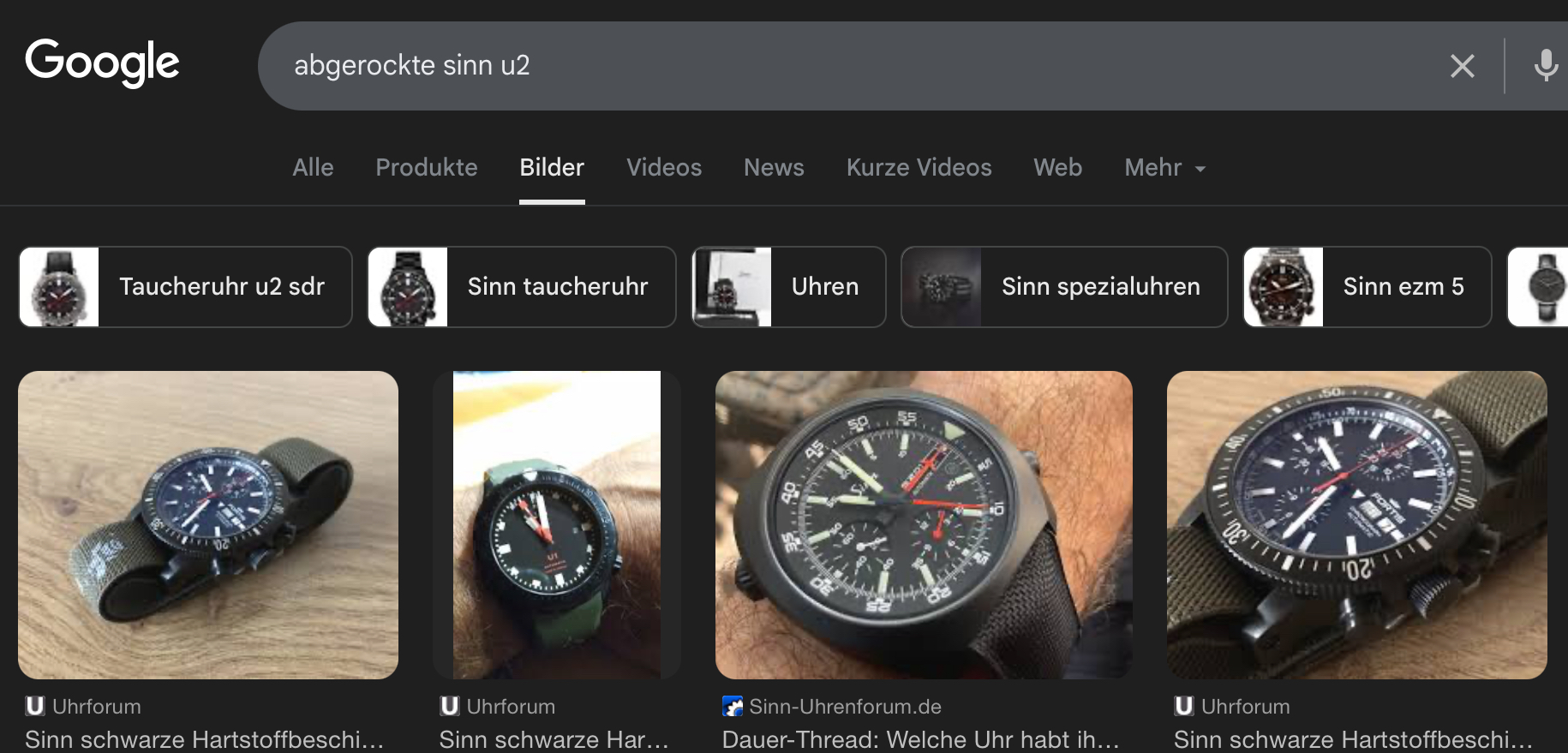This screenshot has height=753, width=1568.
Task: Clear the search query with the X icon
Action: click(x=1462, y=66)
